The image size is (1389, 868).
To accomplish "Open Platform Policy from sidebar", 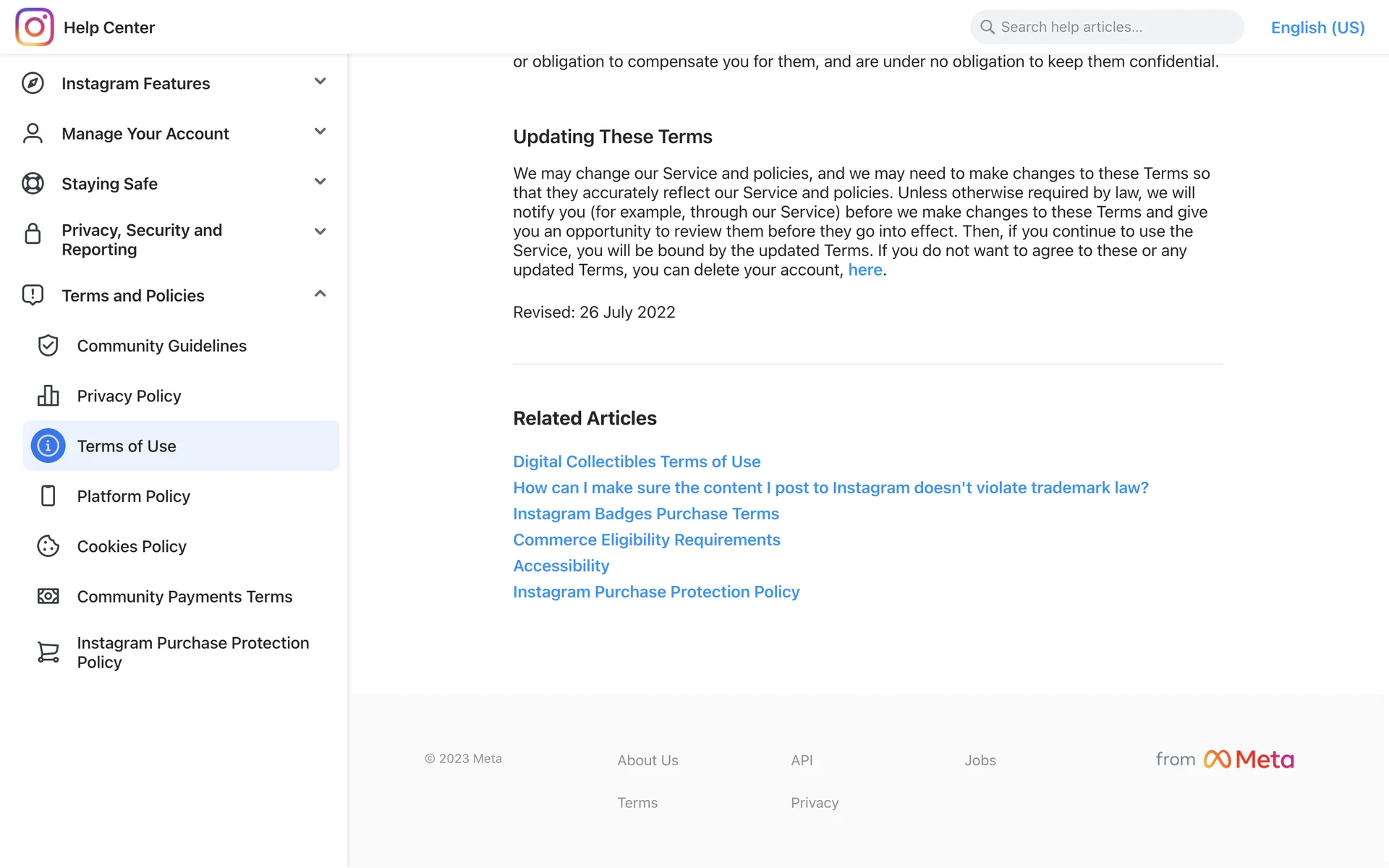I will [133, 496].
